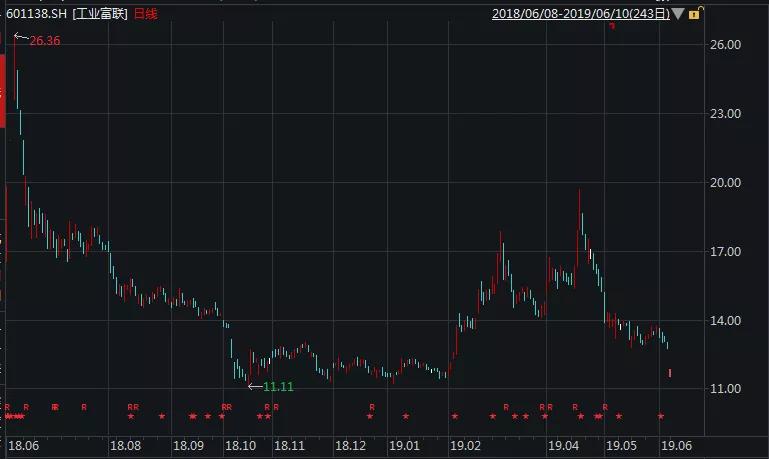The image size is (769, 459).
Task: Click the 2018/06/08-2019/06/10 date range link
Action: pos(581,14)
